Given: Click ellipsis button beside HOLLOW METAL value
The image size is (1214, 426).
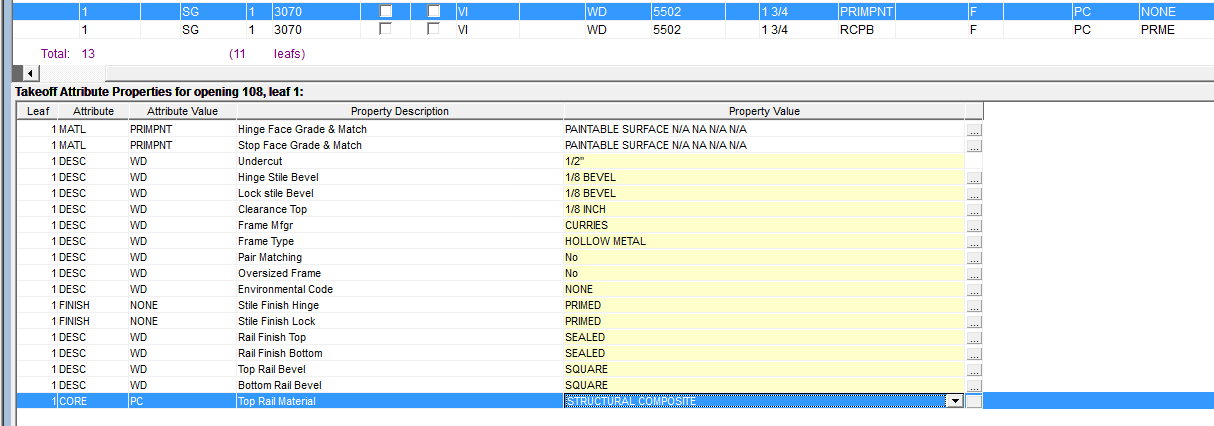Looking at the screenshot, I should tap(974, 242).
